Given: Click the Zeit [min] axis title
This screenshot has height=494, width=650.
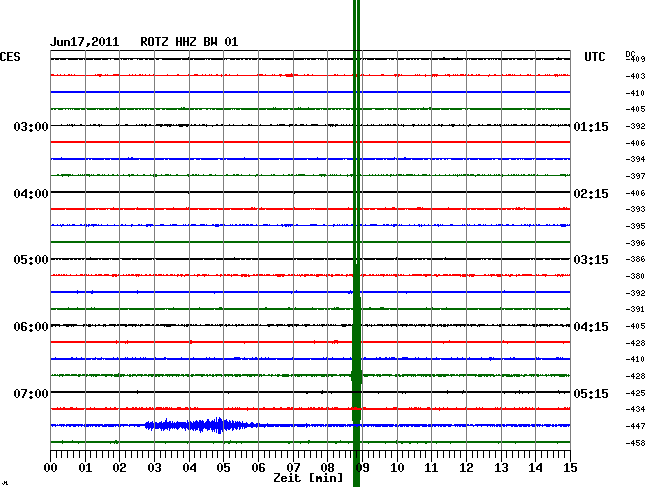Looking at the screenshot, I should click(x=308, y=478).
